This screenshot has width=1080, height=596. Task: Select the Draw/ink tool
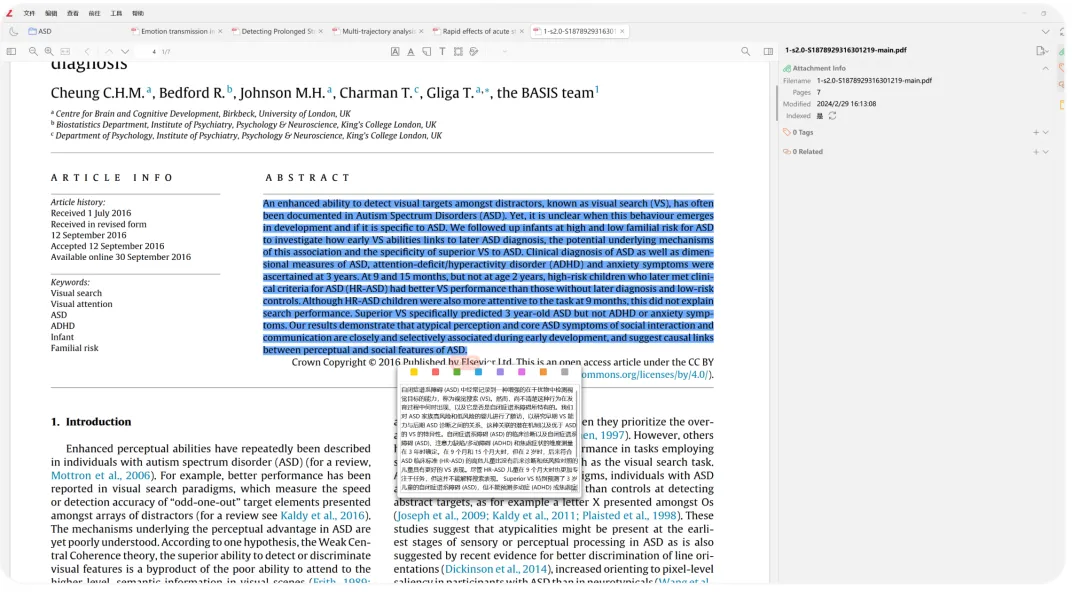point(474,52)
